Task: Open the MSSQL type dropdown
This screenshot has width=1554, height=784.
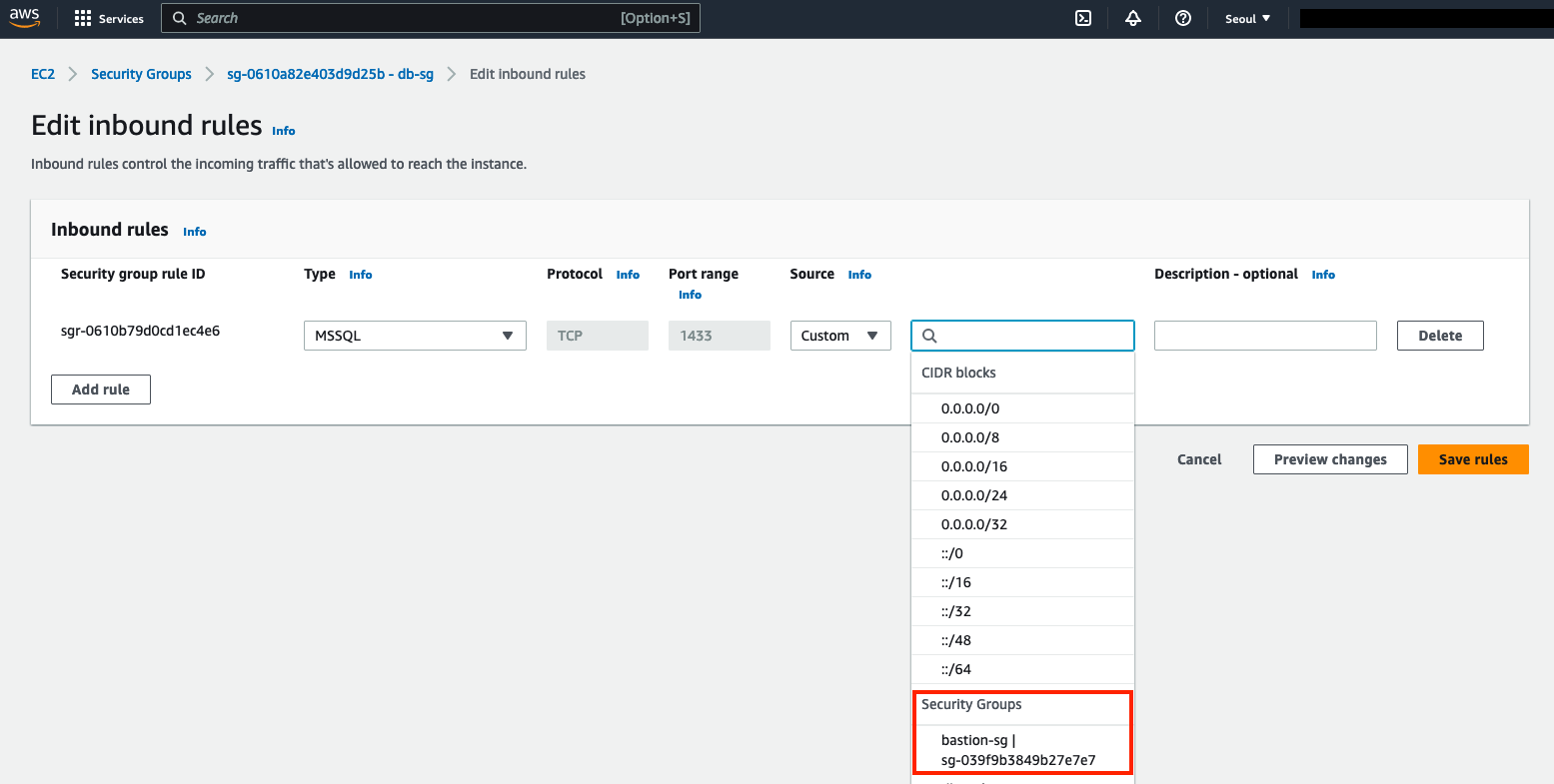Action: click(x=414, y=336)
